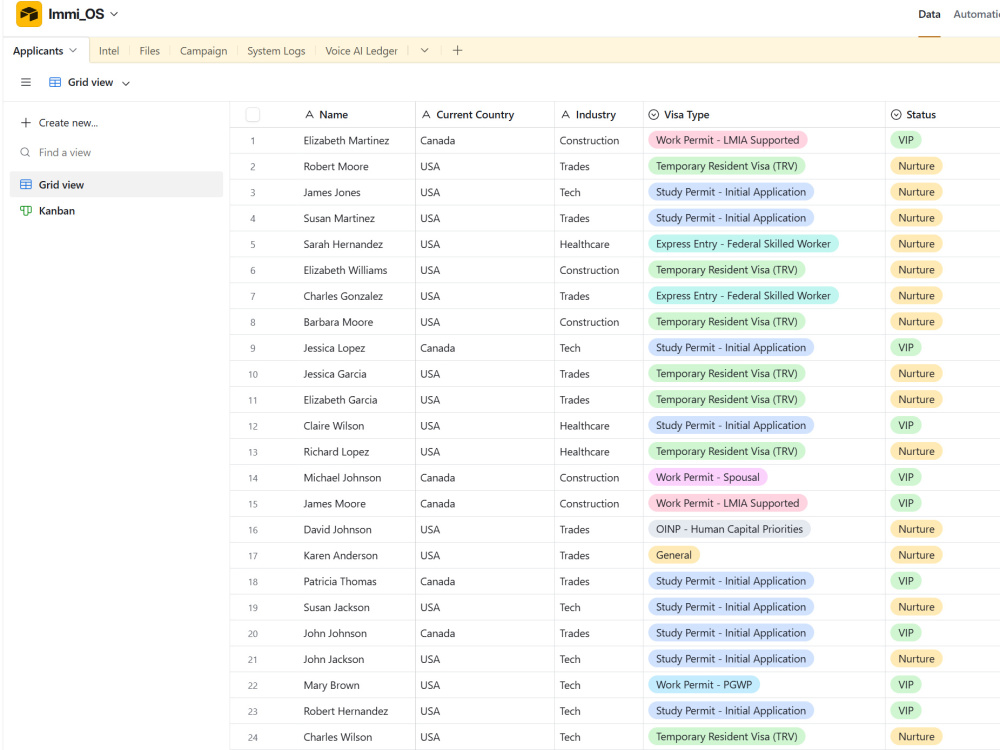
Task: Select the Voice AI Ledger tab
Action: pyautogui.click(x=361, y=51)
